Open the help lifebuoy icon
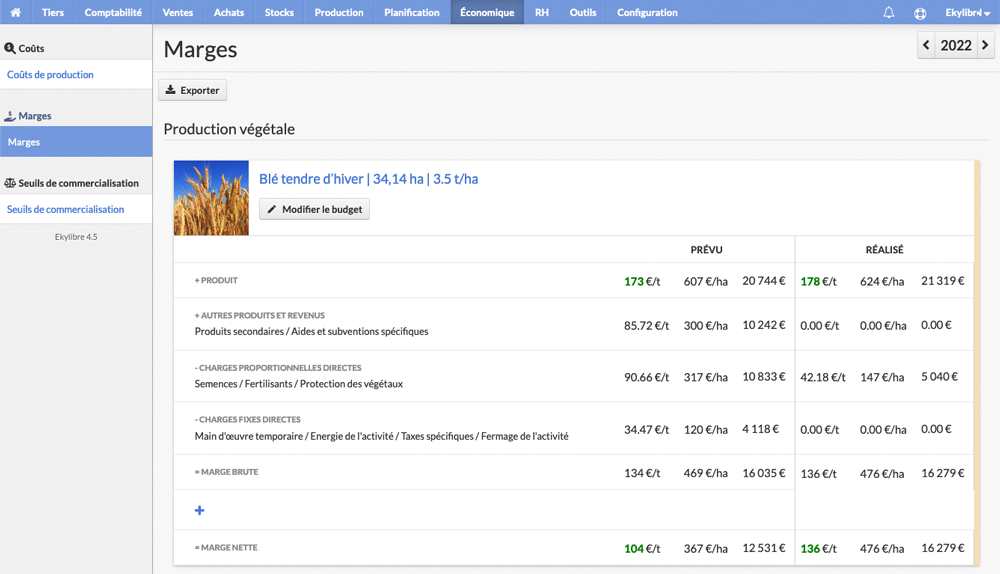This screenshot has width=1000, height=574. pos(920,13)
